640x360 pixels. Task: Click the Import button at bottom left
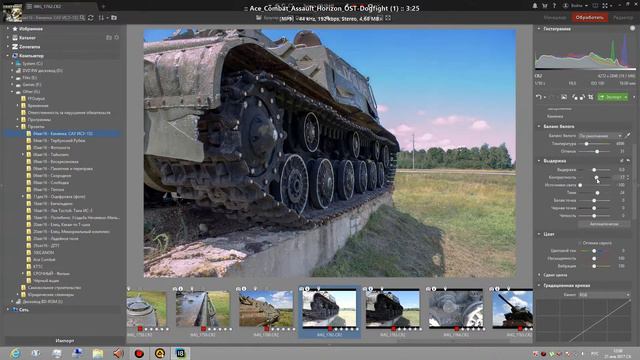click(x=64, y=340)
